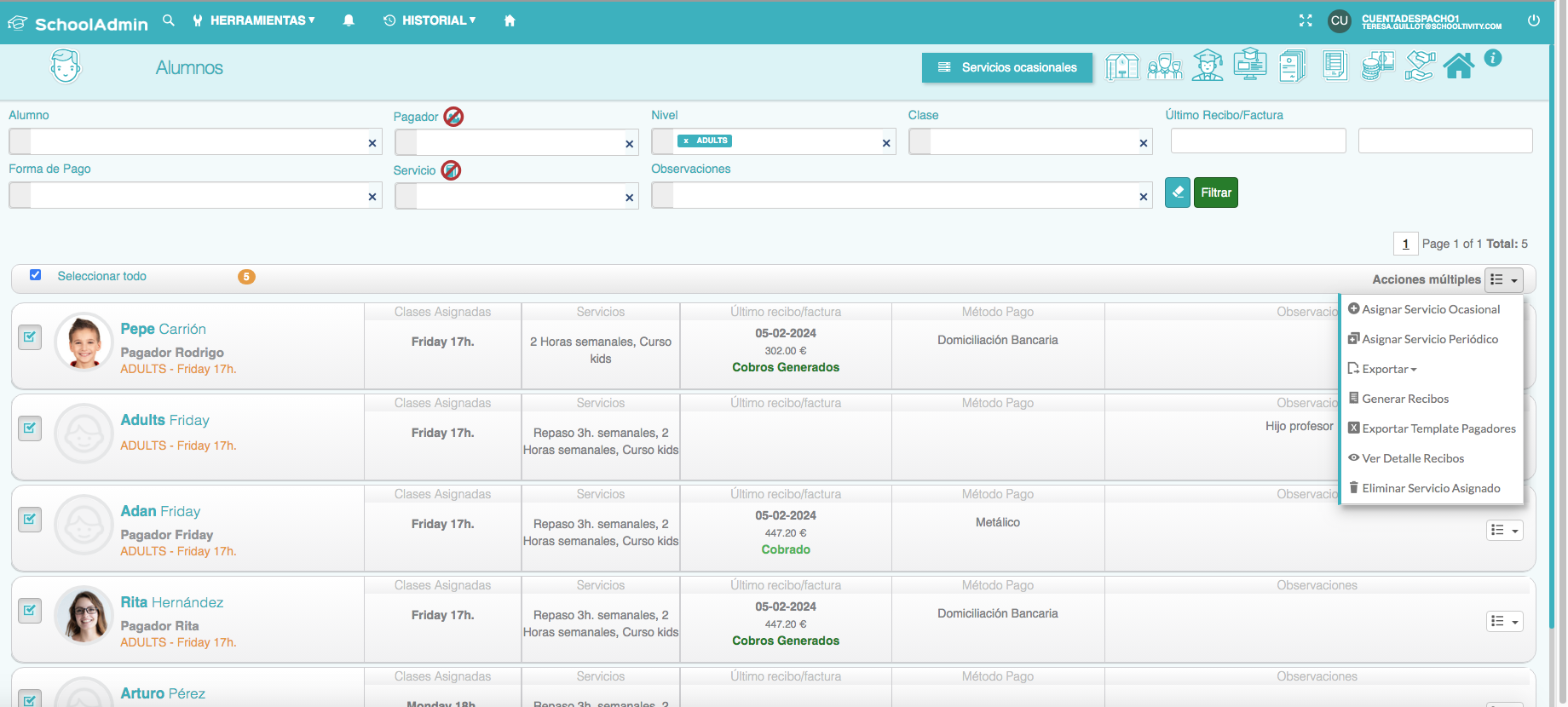The width and height of the screenshot is (1568, 707).
Task: Open Adan Friday's student profile
Action: (160, 511)
